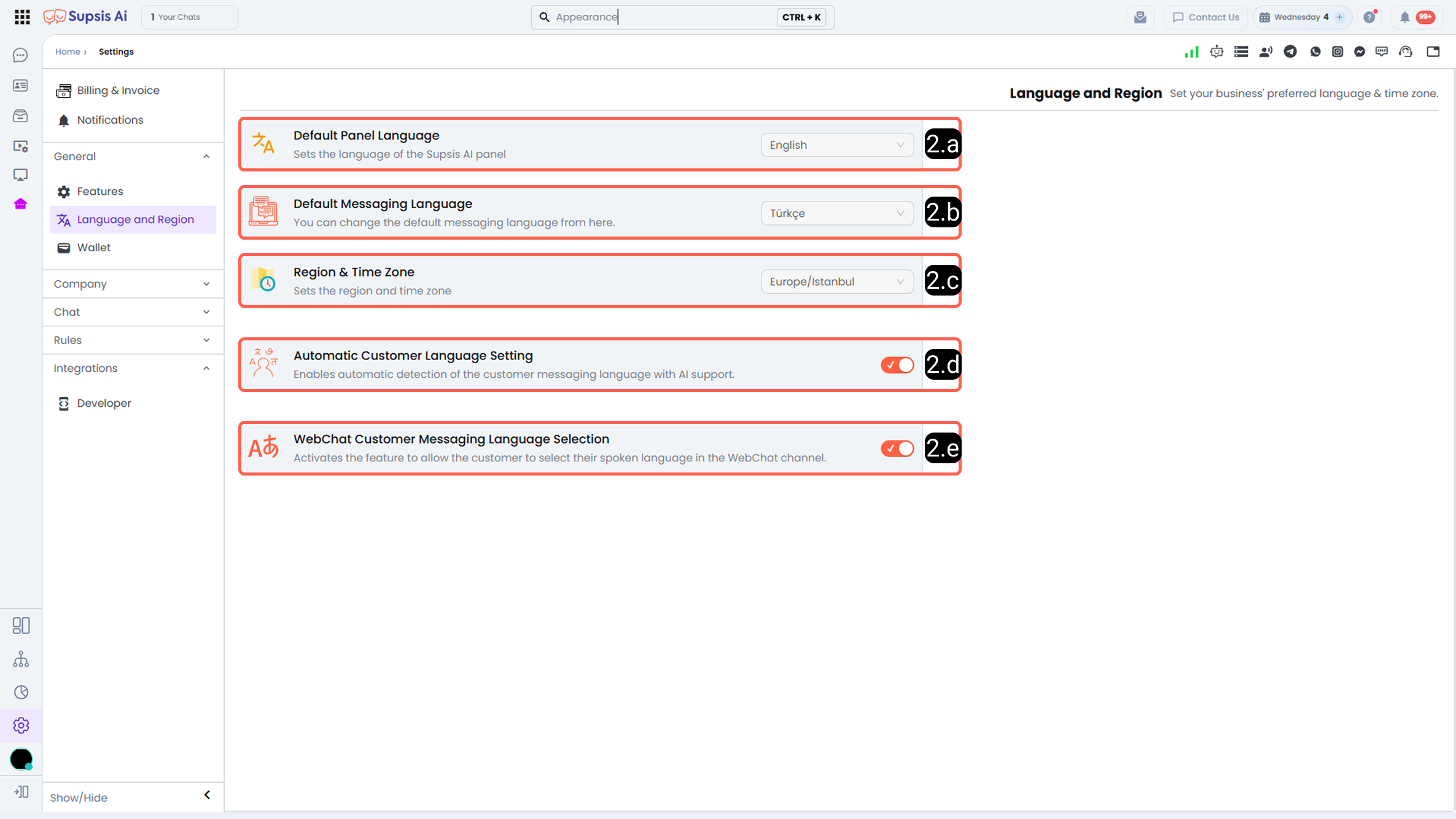Go to Home breadcrumb link
Image resolution: width=1456 pixels, height=819 pixels.
[x=68, y=52]
